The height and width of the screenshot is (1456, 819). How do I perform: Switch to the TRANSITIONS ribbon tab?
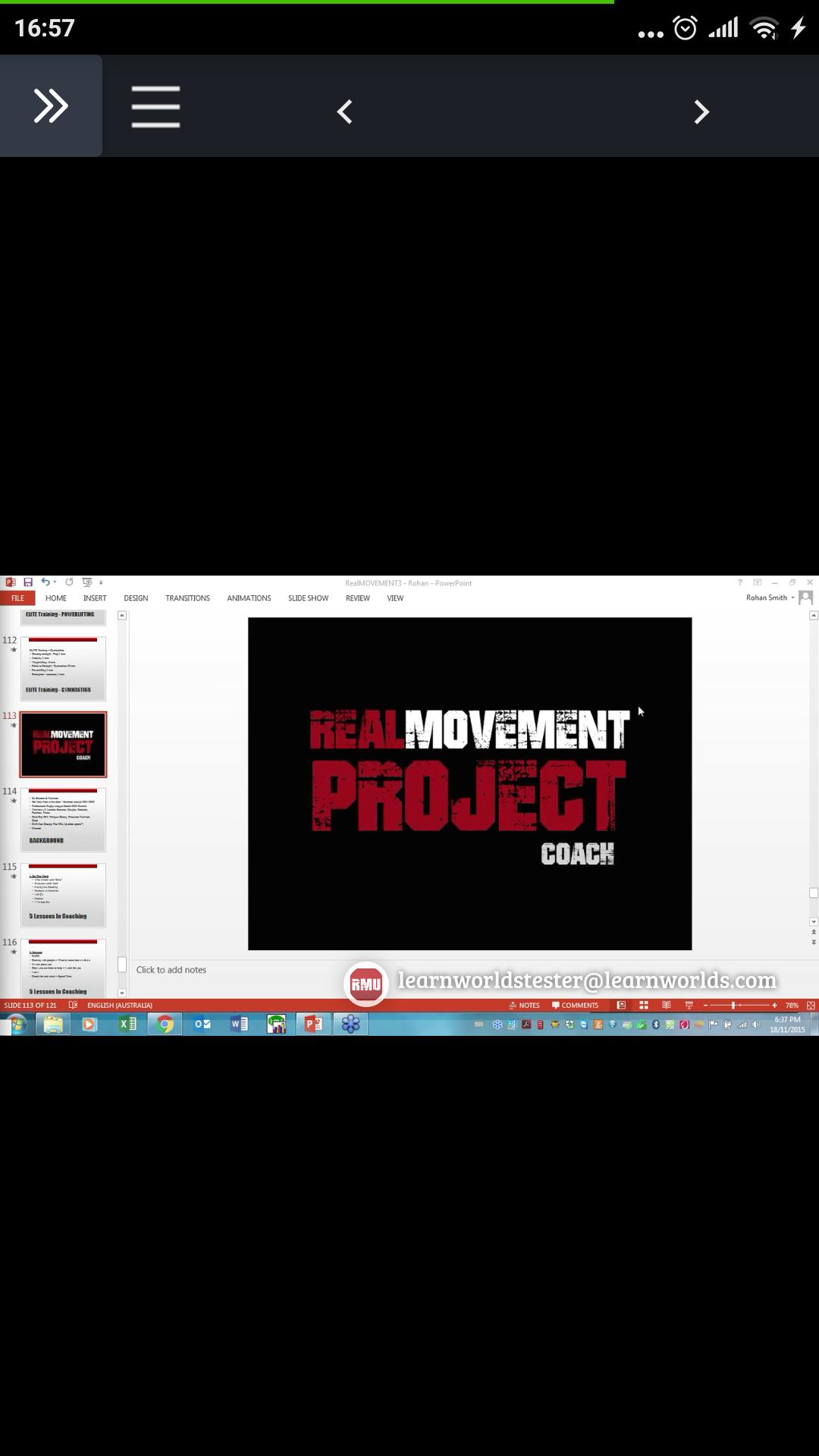click(x=187, y=598)
